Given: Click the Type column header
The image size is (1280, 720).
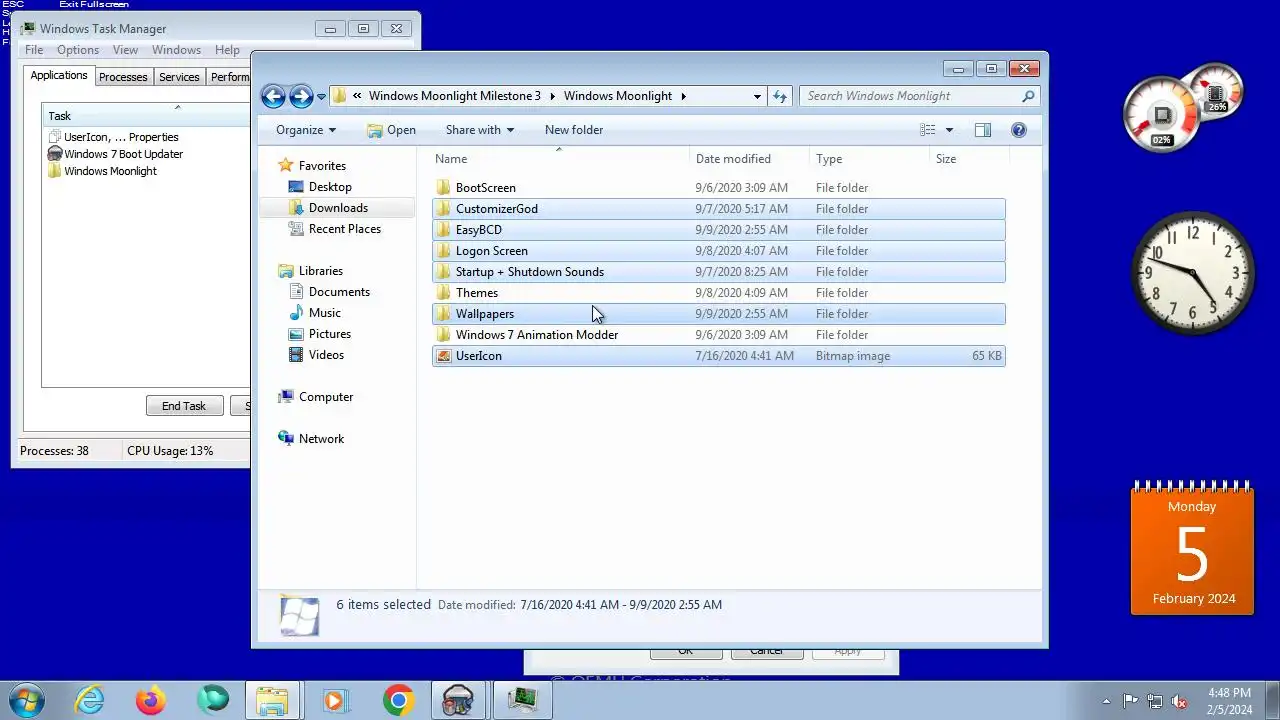Looking at the screenshot, I should pyautogui.click(x=869, y=159).
